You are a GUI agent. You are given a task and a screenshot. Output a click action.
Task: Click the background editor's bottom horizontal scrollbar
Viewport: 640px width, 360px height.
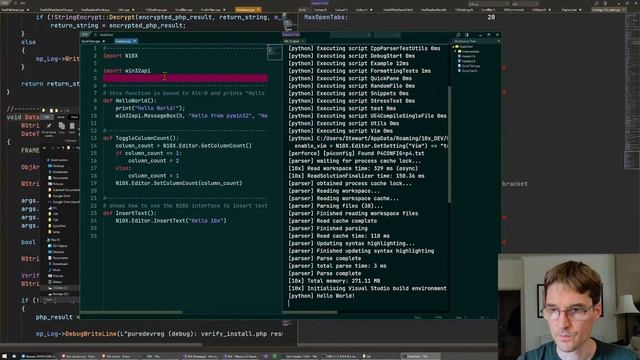click(102, 344)
